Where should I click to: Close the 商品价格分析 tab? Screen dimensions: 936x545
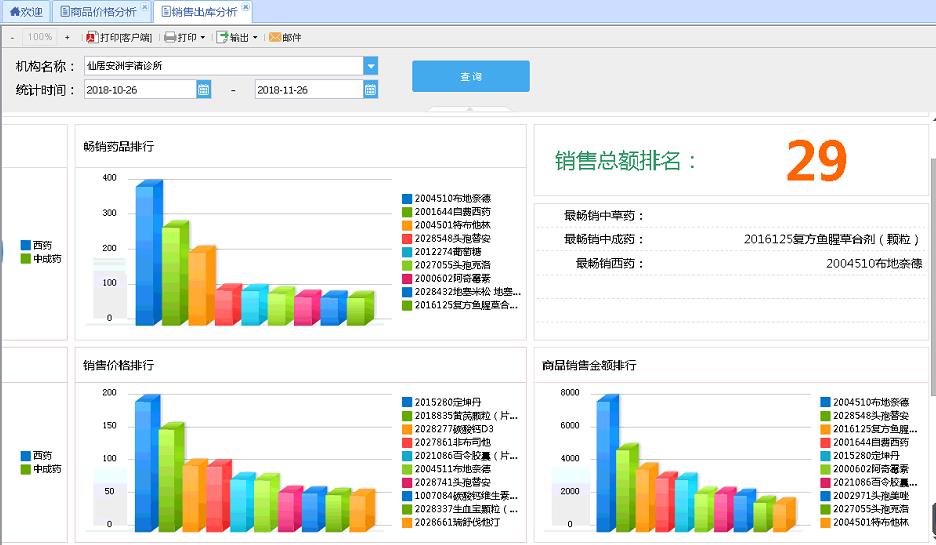tap(144, 7)
